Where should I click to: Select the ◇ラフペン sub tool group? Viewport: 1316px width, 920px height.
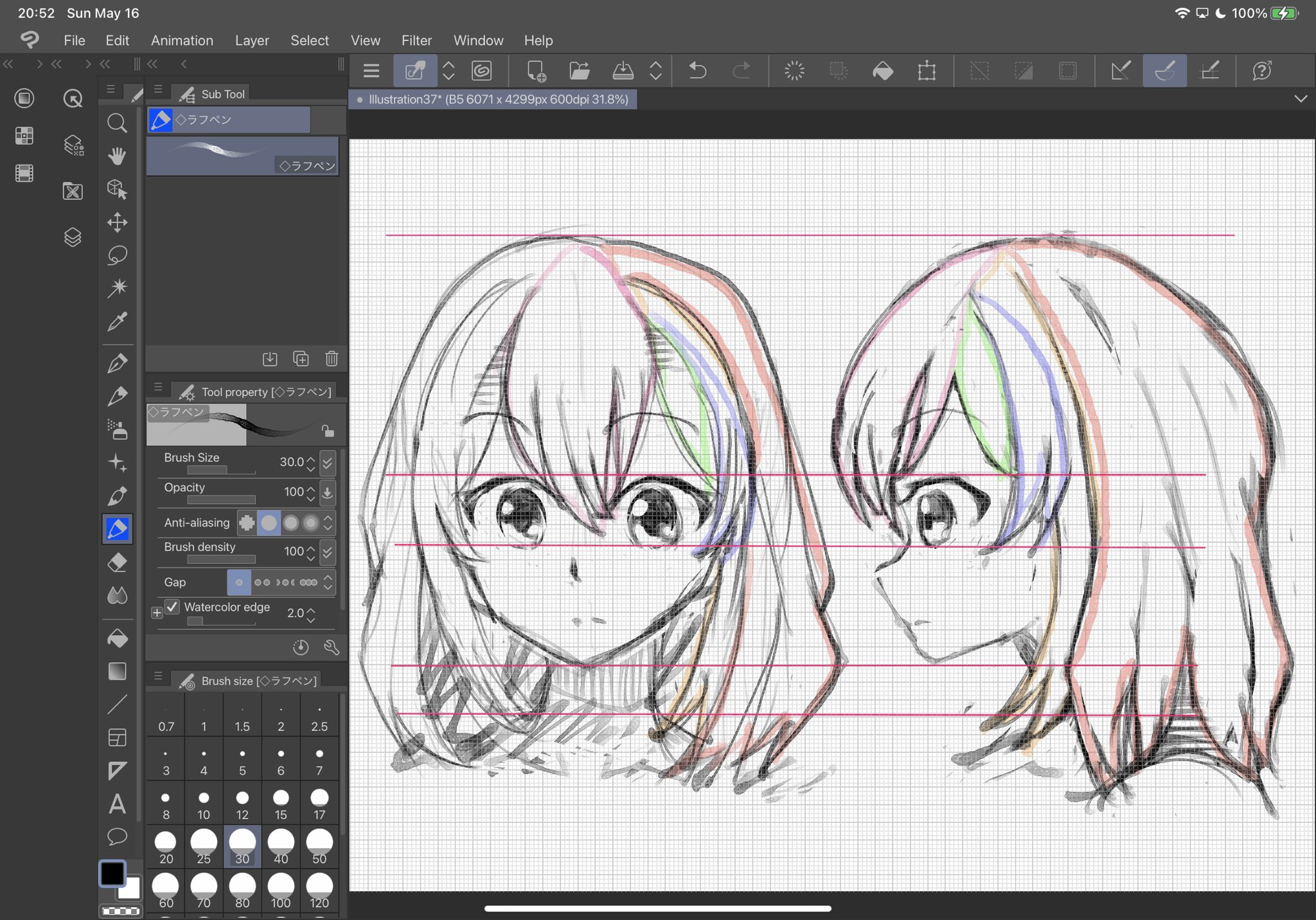tap(229, 120)
